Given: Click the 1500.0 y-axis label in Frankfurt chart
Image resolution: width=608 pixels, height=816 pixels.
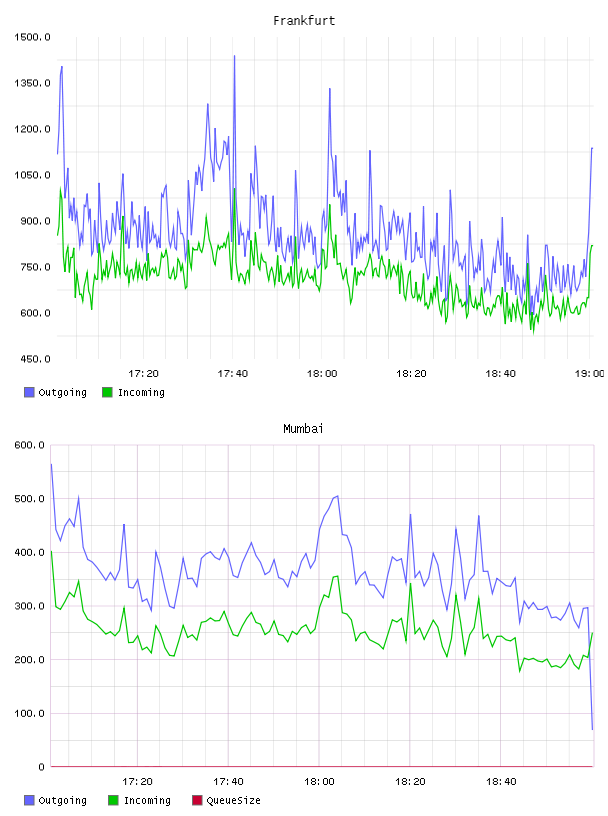Looking at the screenshot, I should pyautogui.click(x=32, y=37).
